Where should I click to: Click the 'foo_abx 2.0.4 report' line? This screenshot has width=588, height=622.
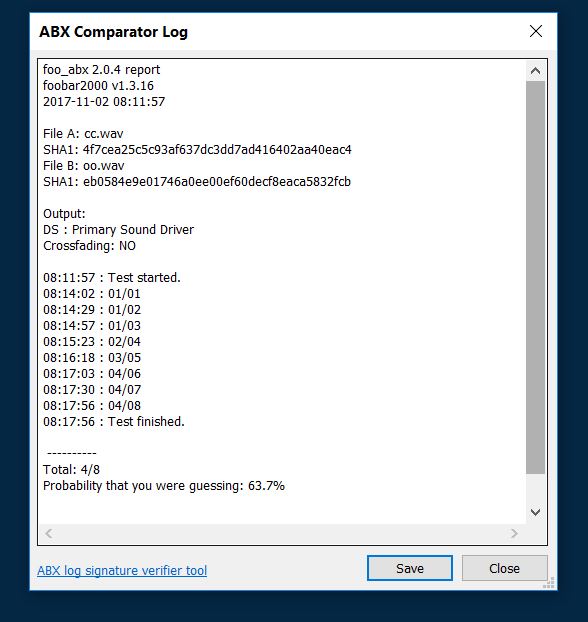tap(102, 70)
